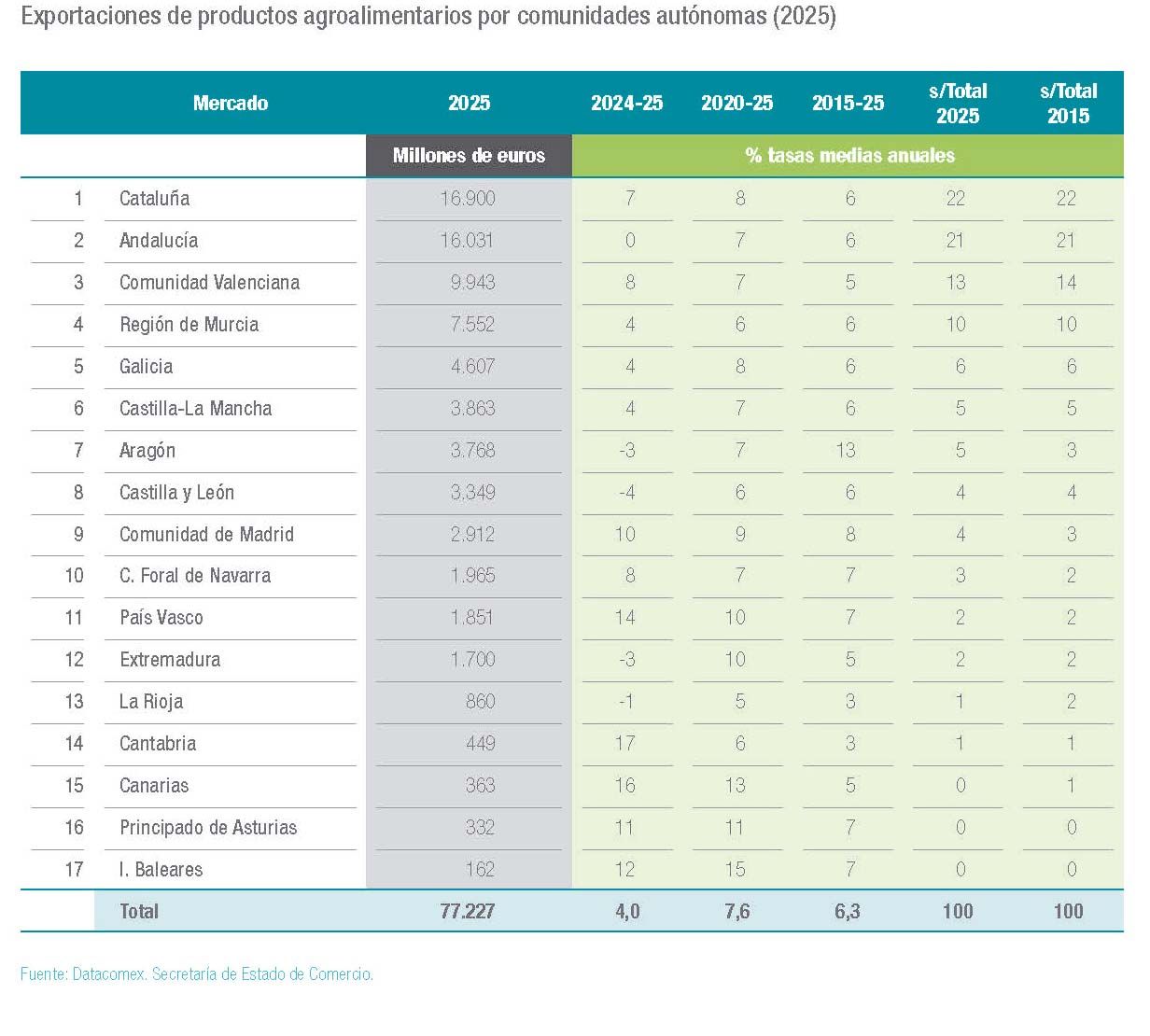
Task: Click the Mercado column header
Action: click(x=231, y=104)
